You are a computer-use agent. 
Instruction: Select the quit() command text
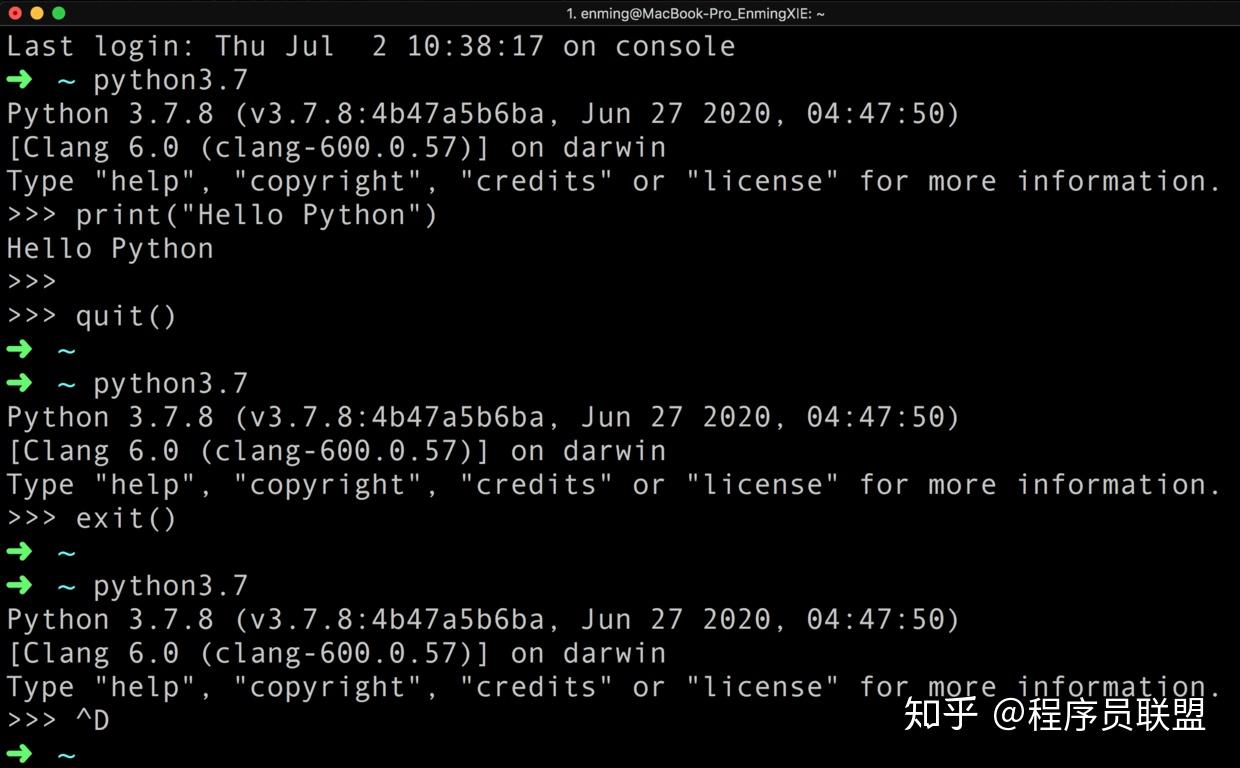click(126, 315)
